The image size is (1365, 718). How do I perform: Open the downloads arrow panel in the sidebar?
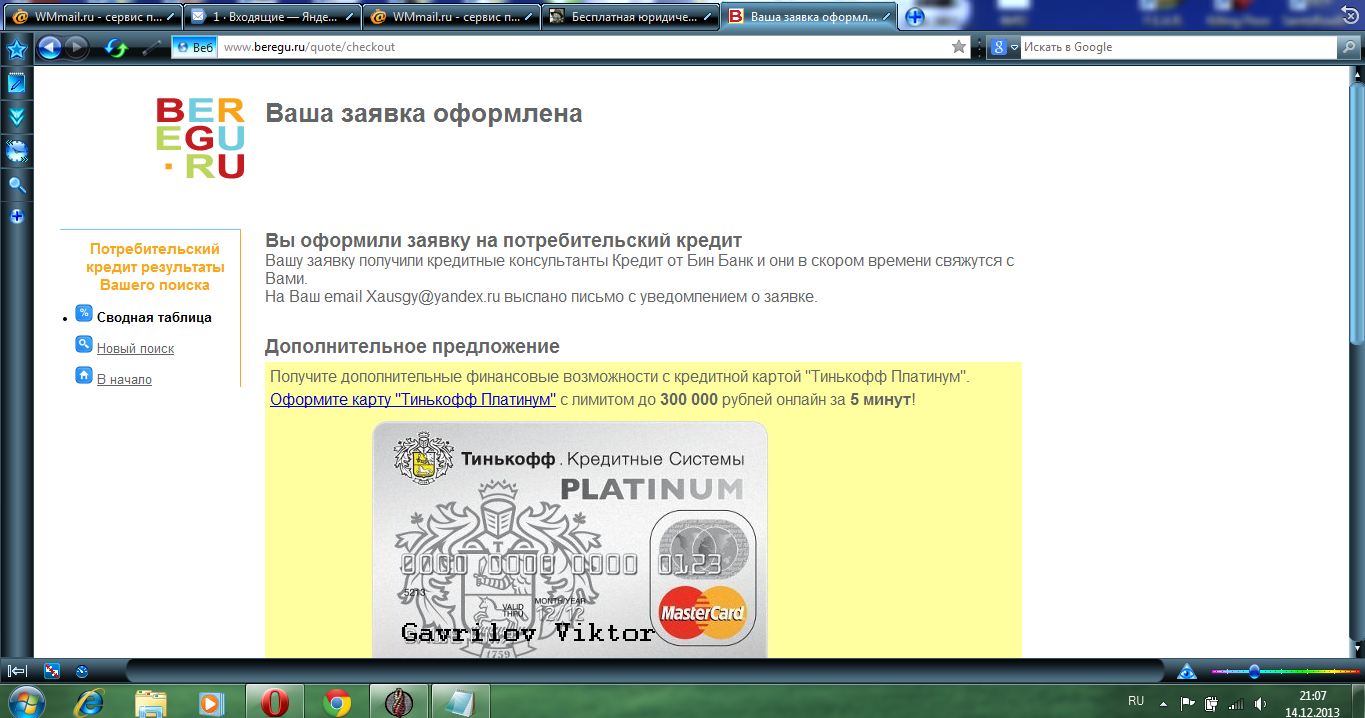click(x=16, y=117)
